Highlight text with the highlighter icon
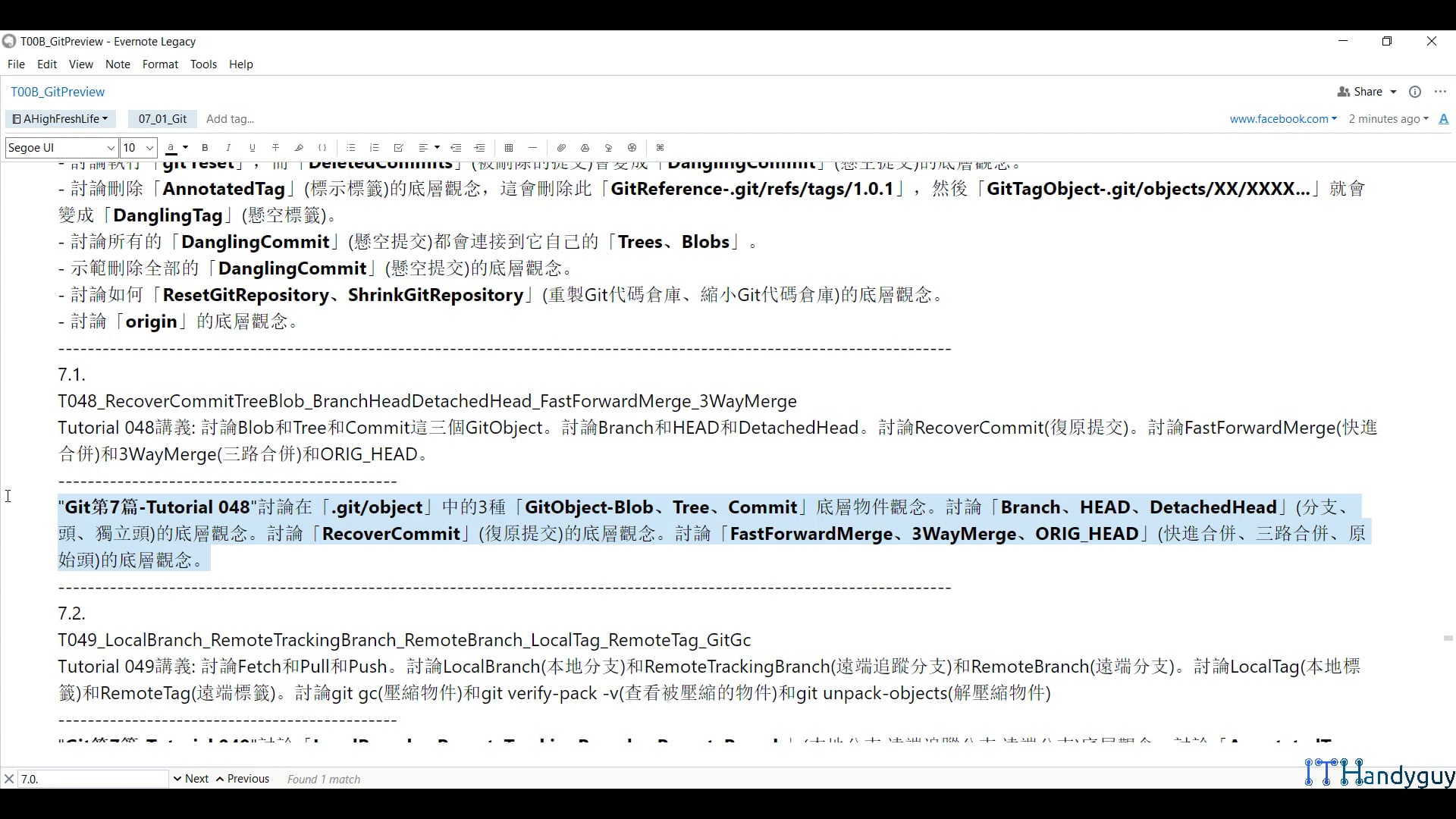 click(299, 148)
